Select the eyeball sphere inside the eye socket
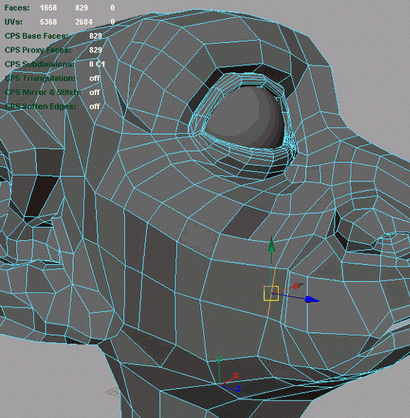 click(246, 117)
